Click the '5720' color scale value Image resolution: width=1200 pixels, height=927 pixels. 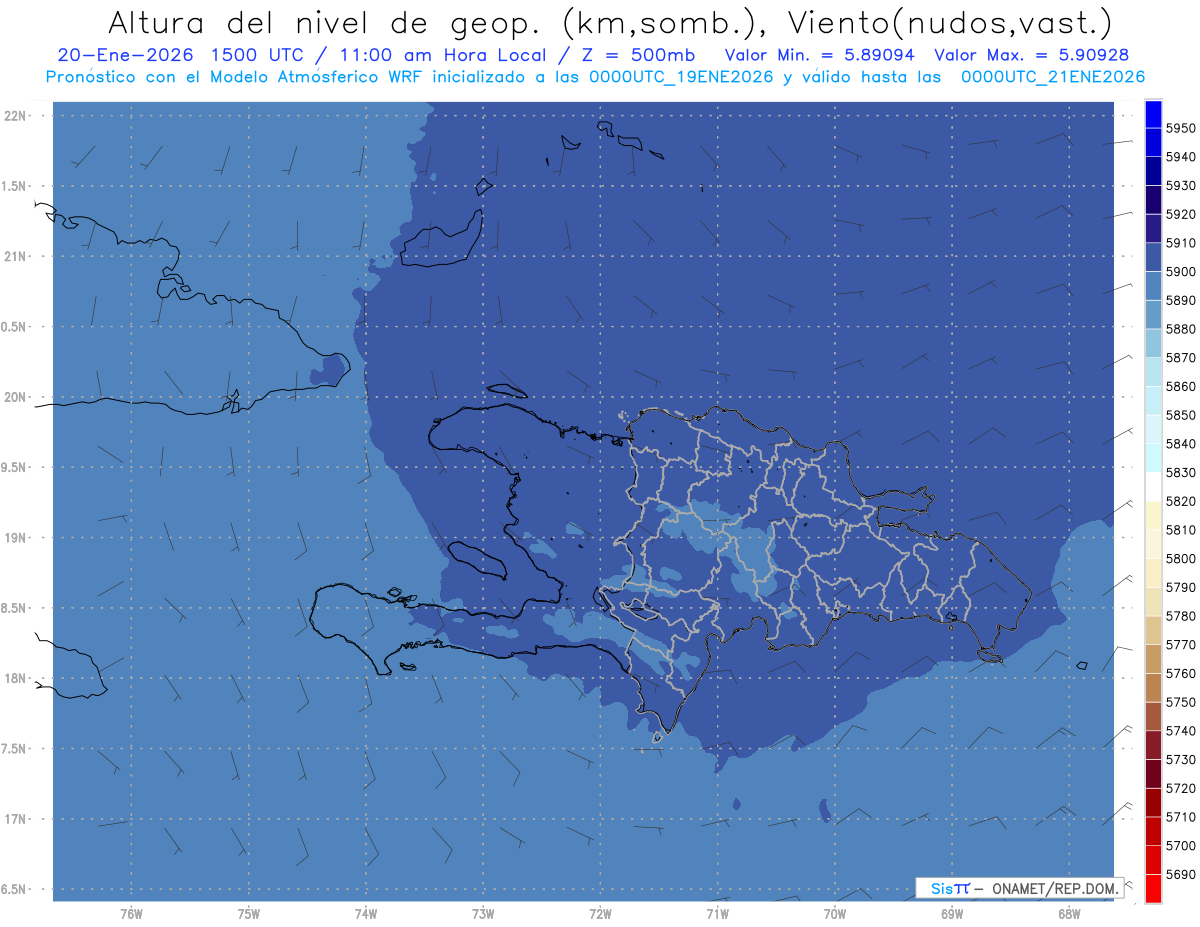1181,788
